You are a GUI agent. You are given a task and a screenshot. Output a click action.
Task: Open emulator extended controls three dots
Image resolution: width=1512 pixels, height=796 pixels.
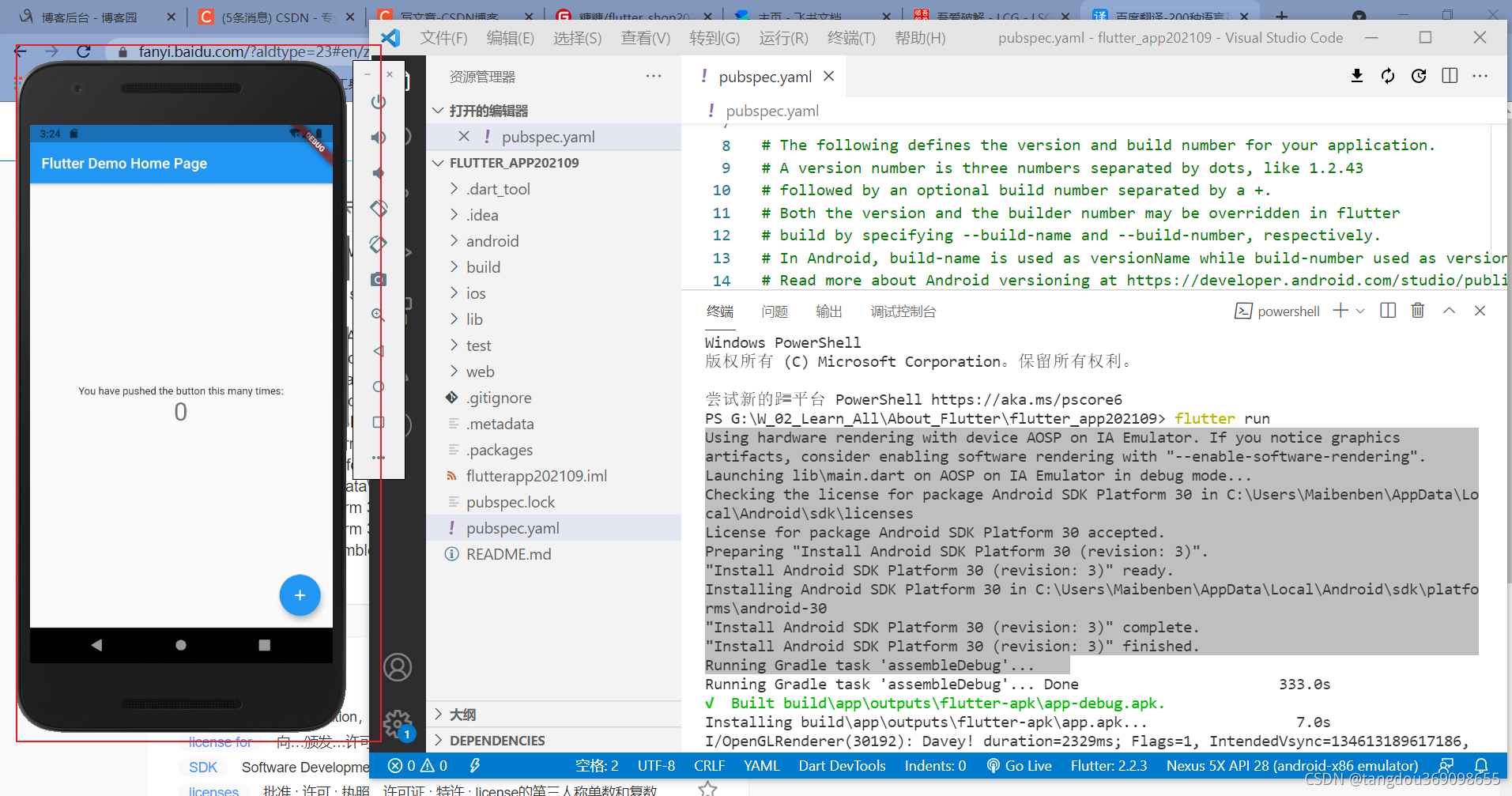[x=379, y=458]
